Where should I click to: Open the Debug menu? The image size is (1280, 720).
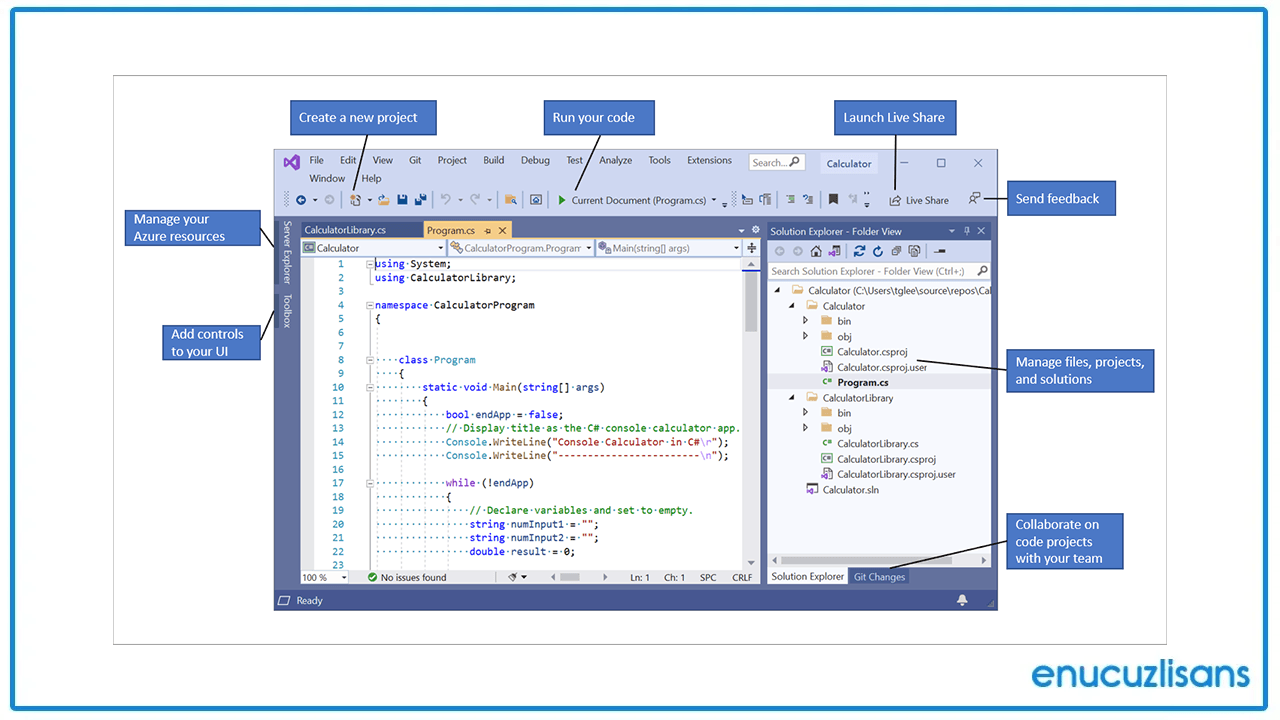click(x=535, y=160)
